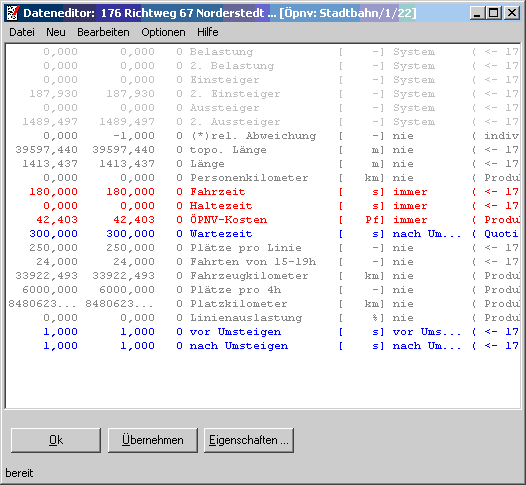Click 'System' in the Belastung row

(414, 52)
